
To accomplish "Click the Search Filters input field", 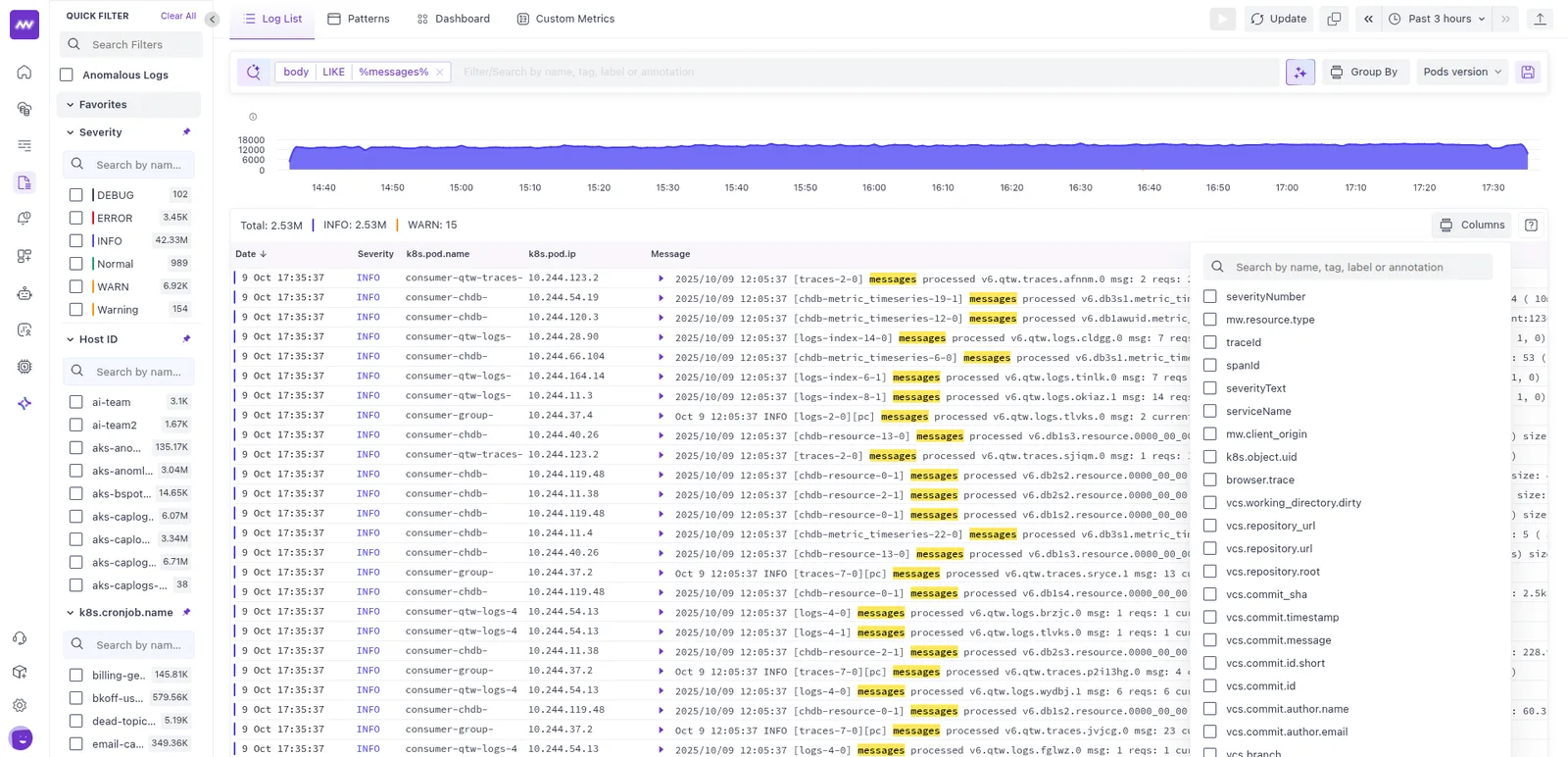I will [x=130, y=44].
